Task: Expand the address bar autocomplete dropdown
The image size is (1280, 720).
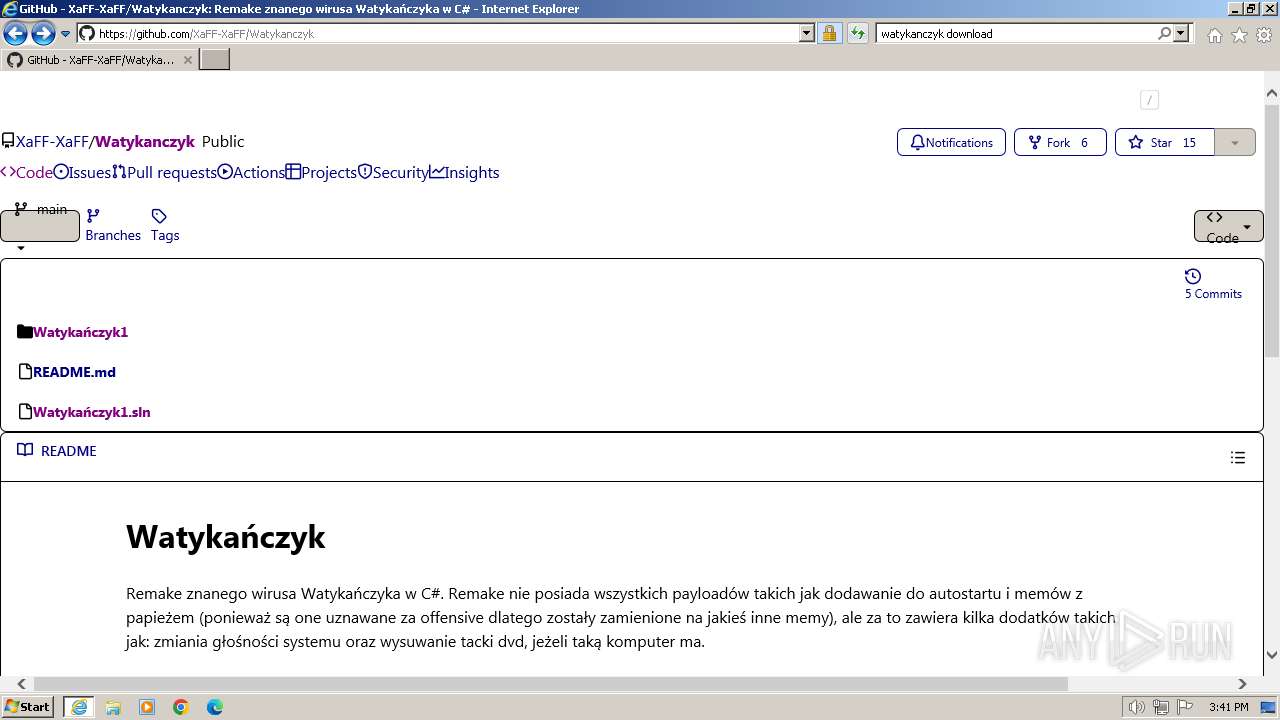Action: click(807, 33)
